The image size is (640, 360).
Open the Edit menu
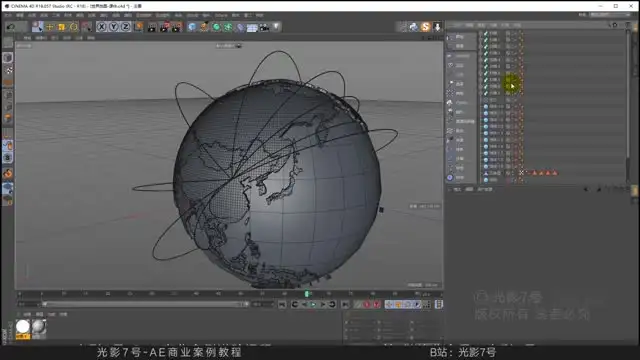click(x=20, y=15)
